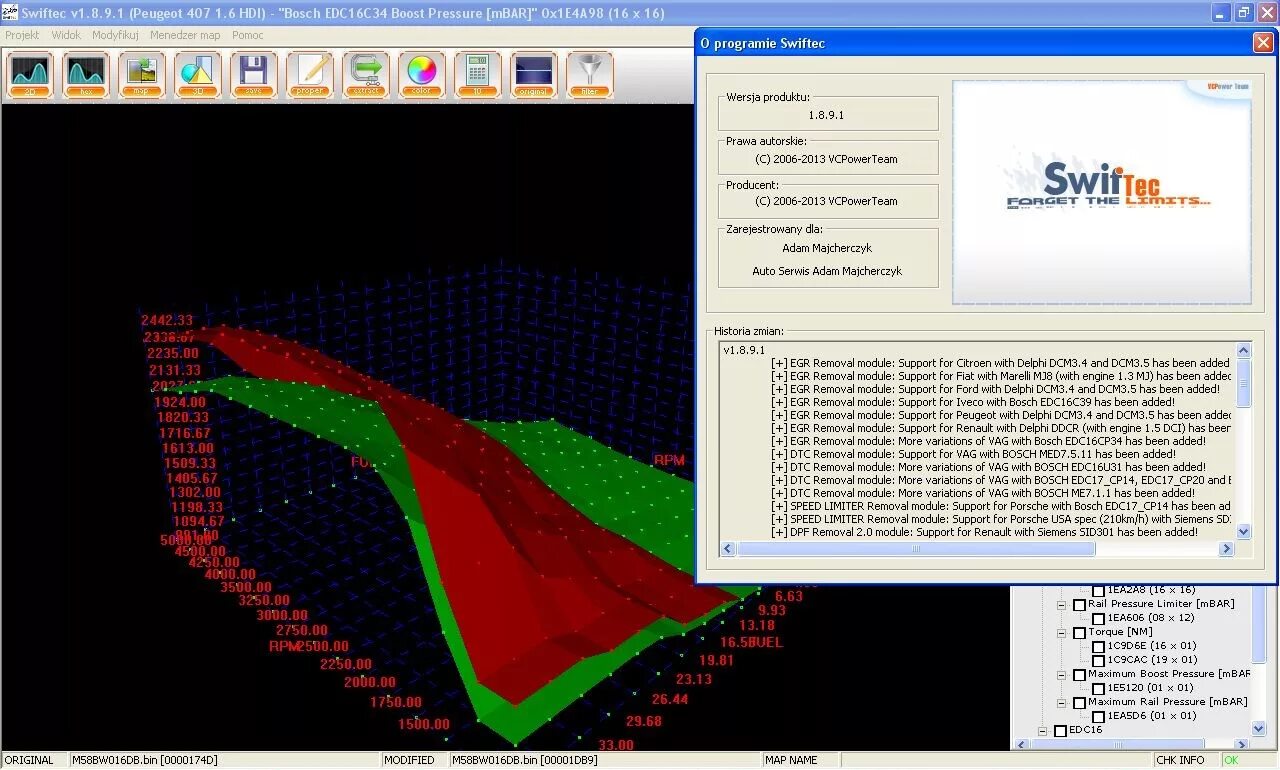The width and height of the screenshot is (1280, 770).
Task: Tick the EDC16 tree checkbox
Action: tap(1060, 730)
